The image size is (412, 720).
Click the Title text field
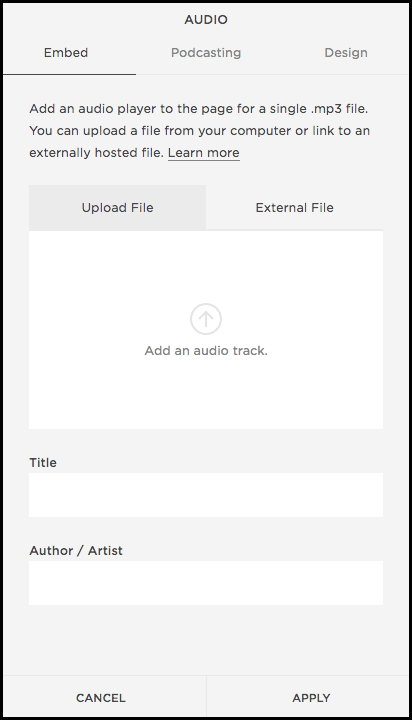pos(206,495)
